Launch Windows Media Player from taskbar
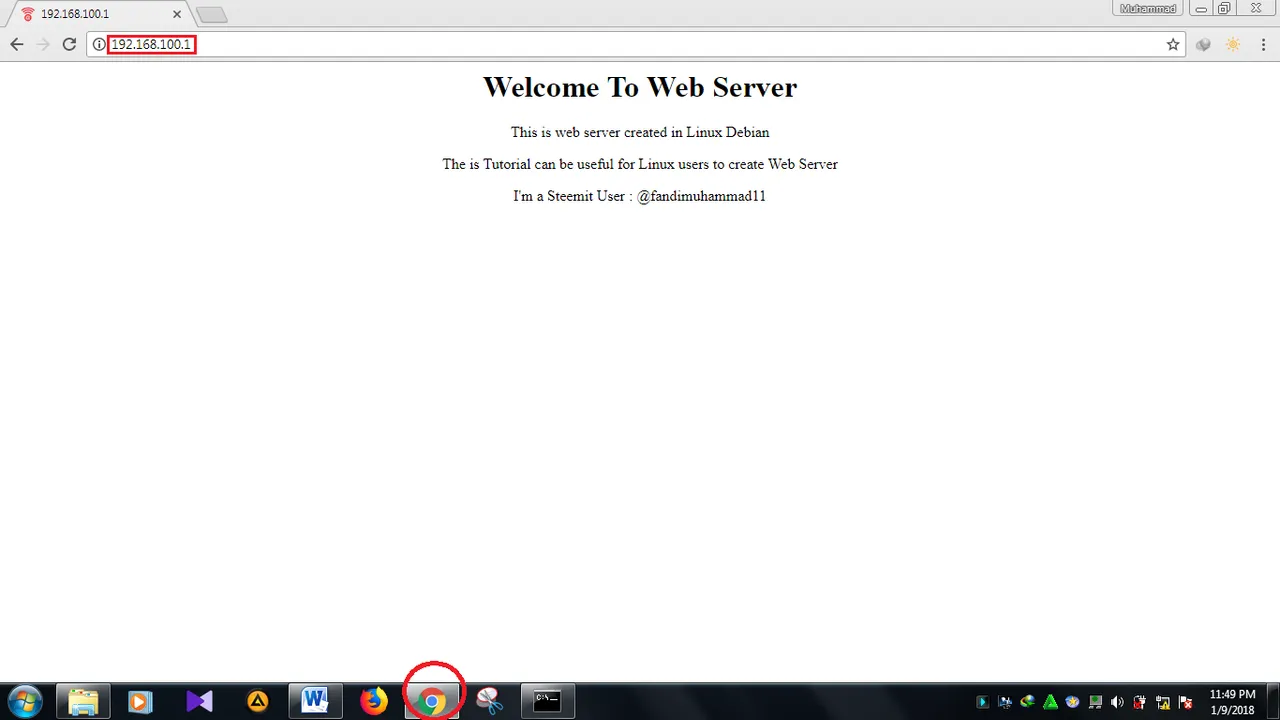The height and width of the screenshot is (720, 1280). [140, 701]
